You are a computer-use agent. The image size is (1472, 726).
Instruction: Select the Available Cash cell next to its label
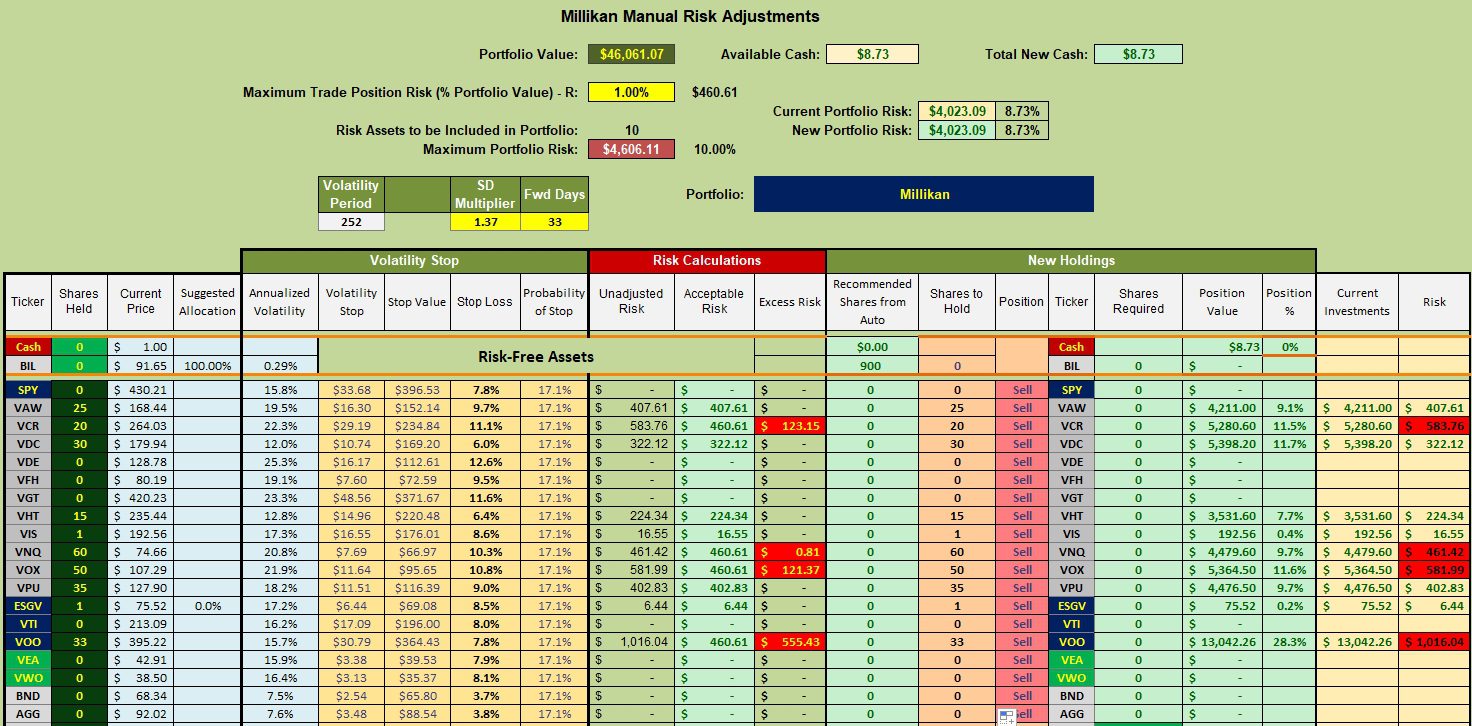pyautogui.click(x=873, y=54)
